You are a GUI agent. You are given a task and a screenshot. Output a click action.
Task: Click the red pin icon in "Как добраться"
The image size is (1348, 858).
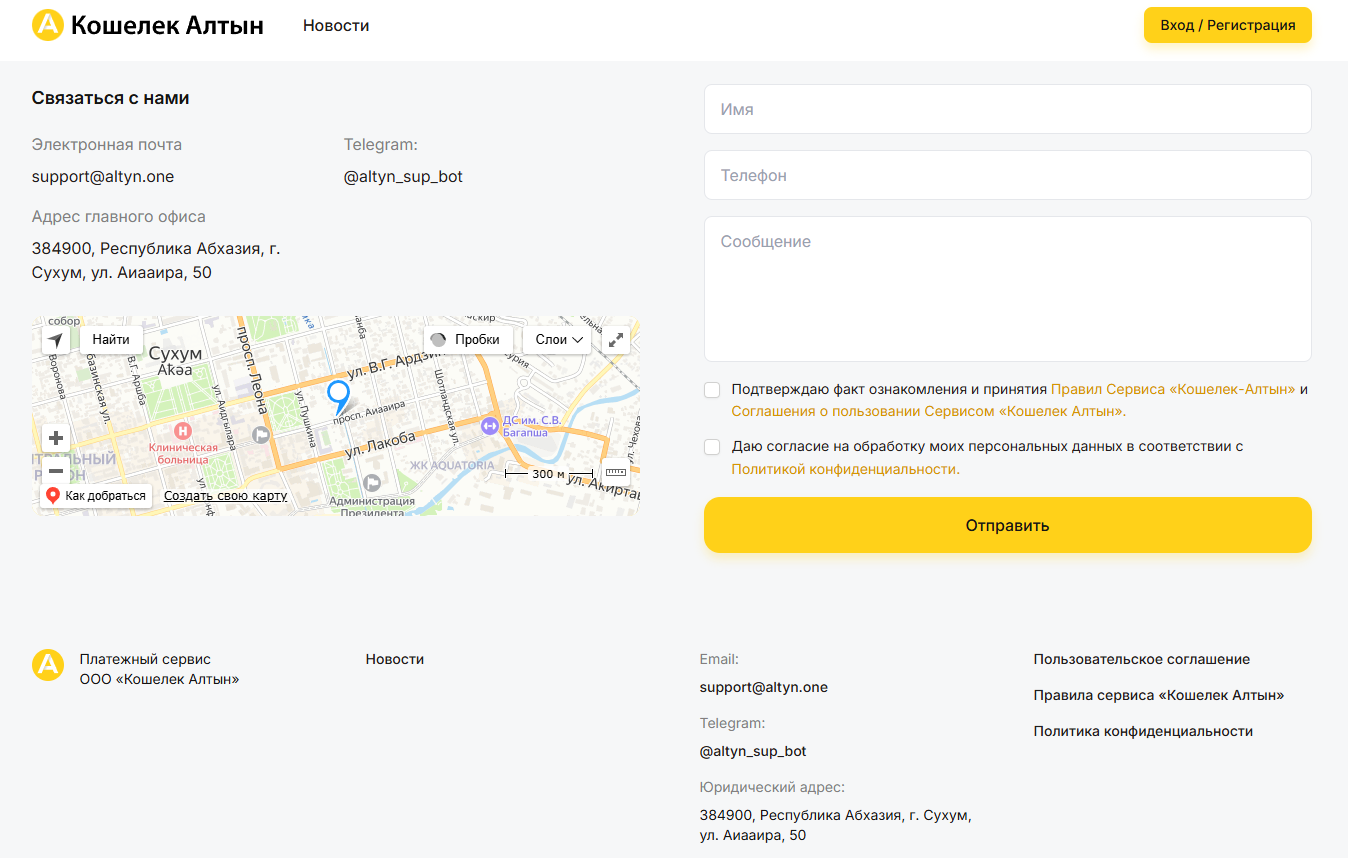[x=53, y=495]
